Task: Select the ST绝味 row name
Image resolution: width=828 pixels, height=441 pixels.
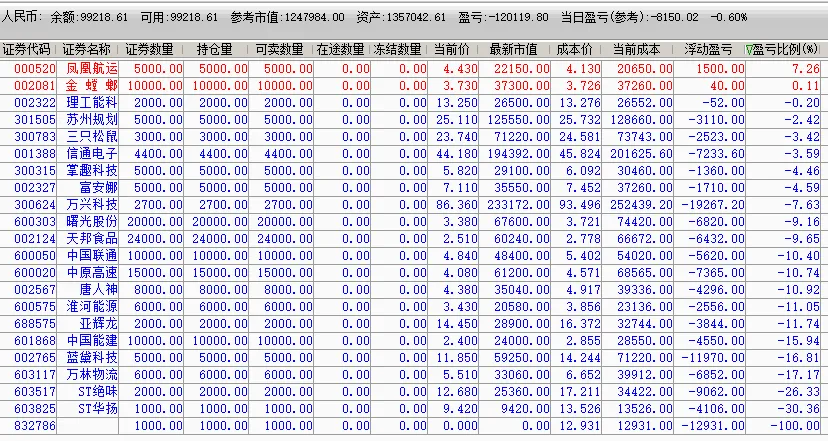Action: click(98, 391)
